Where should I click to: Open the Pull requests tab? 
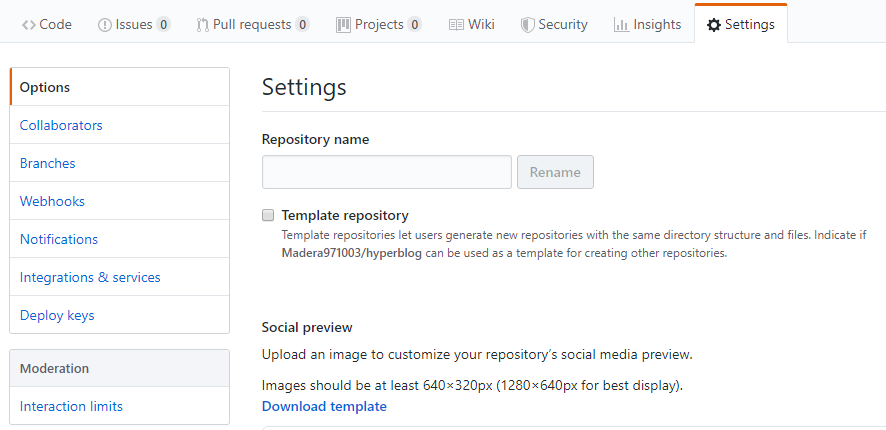(x=252, y=25)
